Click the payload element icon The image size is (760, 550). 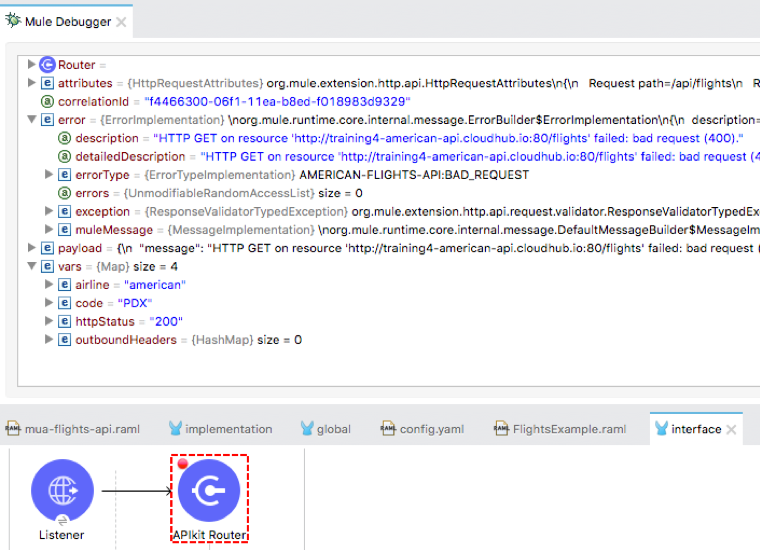[47, 248]
